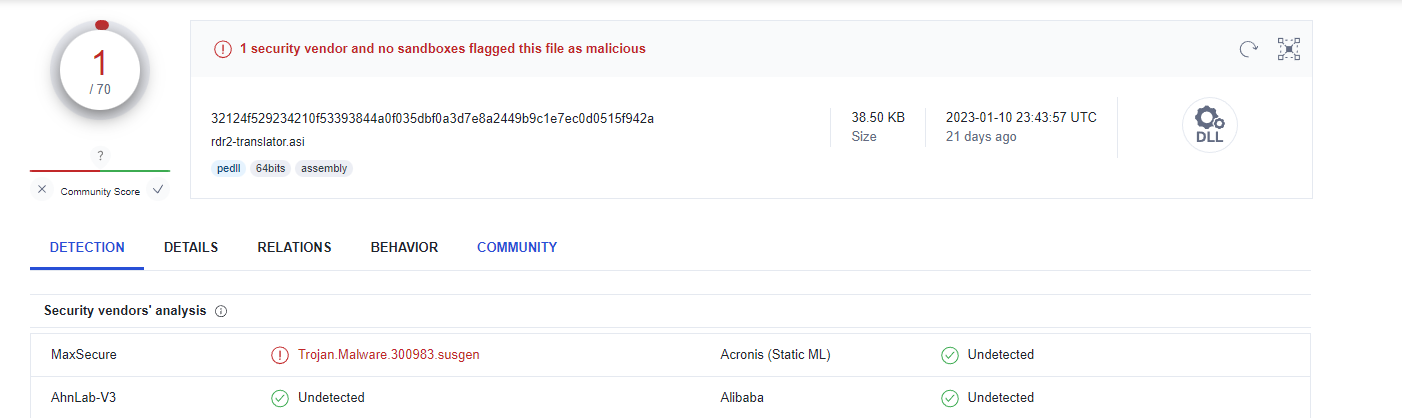Click the 64bits tag

point(269,168)
